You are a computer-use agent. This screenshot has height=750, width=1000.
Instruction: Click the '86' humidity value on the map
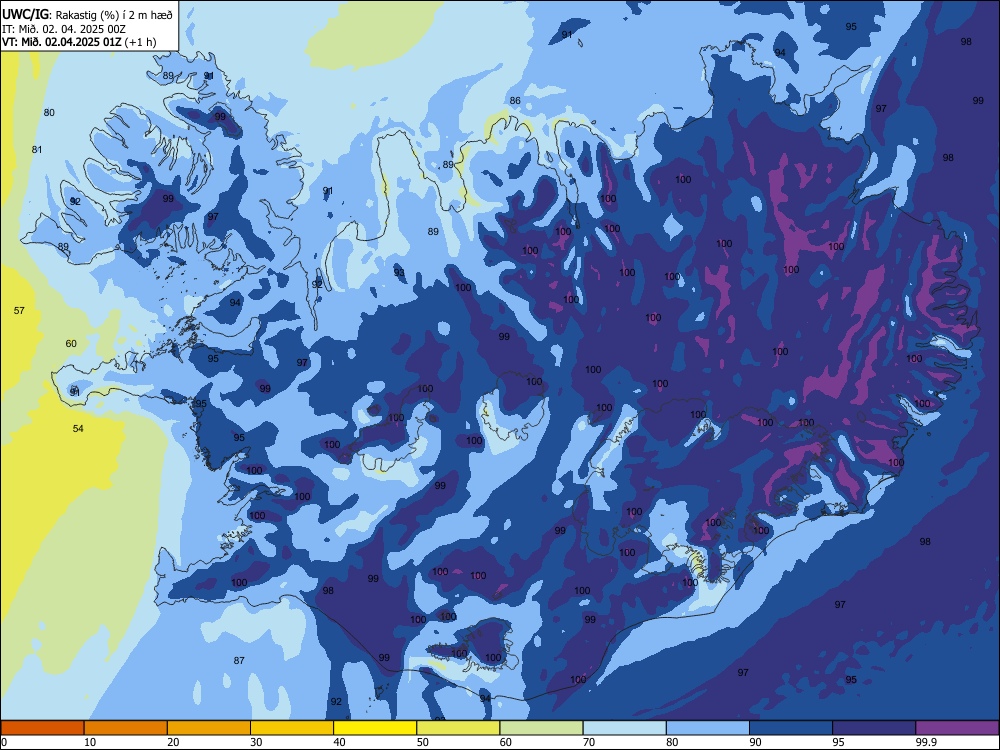tap(515, 100)
